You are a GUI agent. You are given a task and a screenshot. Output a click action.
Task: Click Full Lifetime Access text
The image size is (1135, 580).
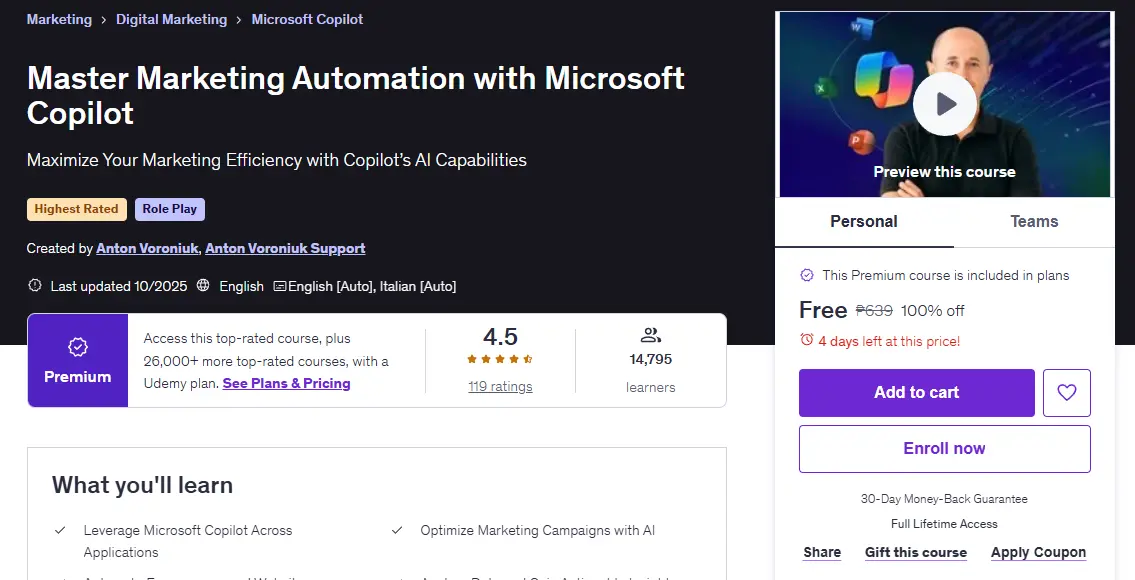coord(944,524)
